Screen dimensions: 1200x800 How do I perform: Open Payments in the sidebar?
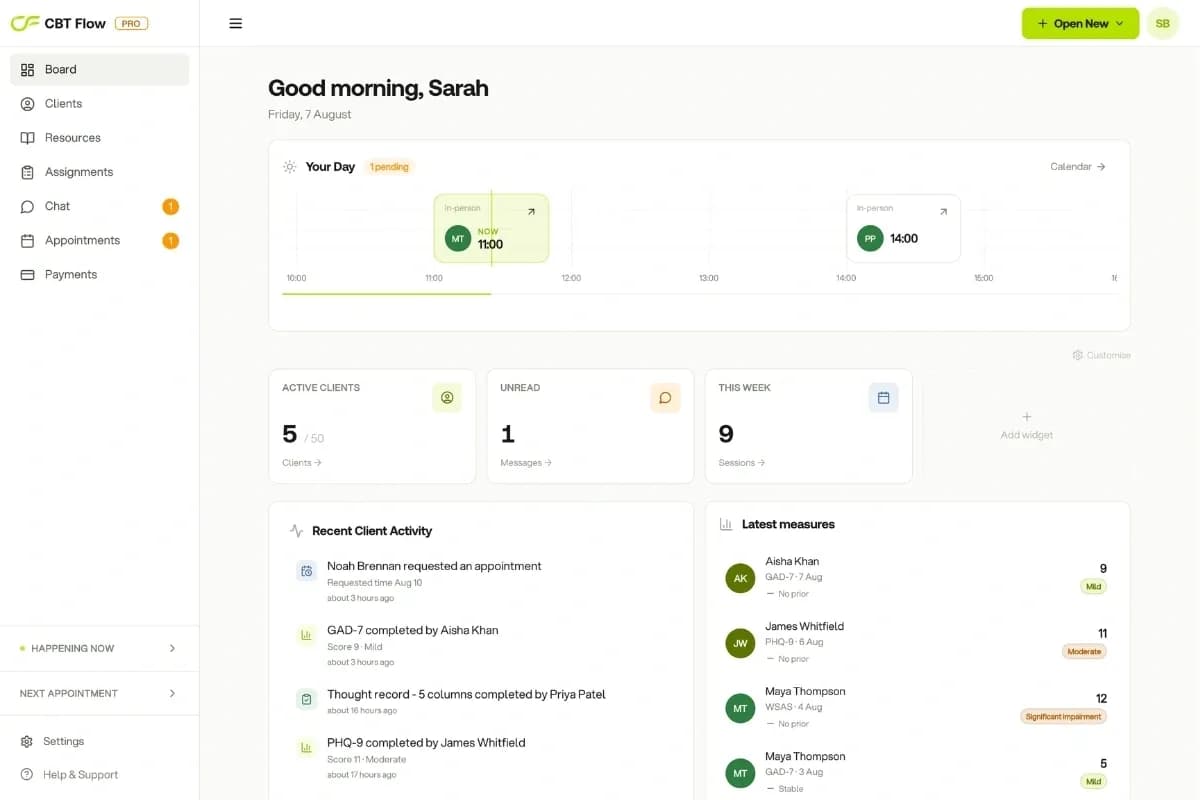click(x=100, y=275)
